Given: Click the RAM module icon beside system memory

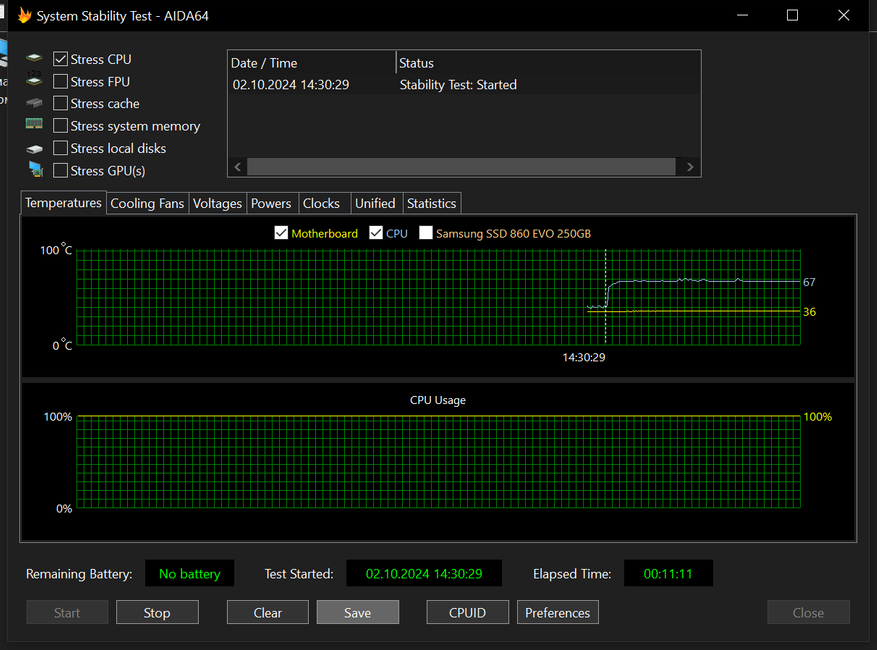Looking at the screenshot, I should pos(35,125).
